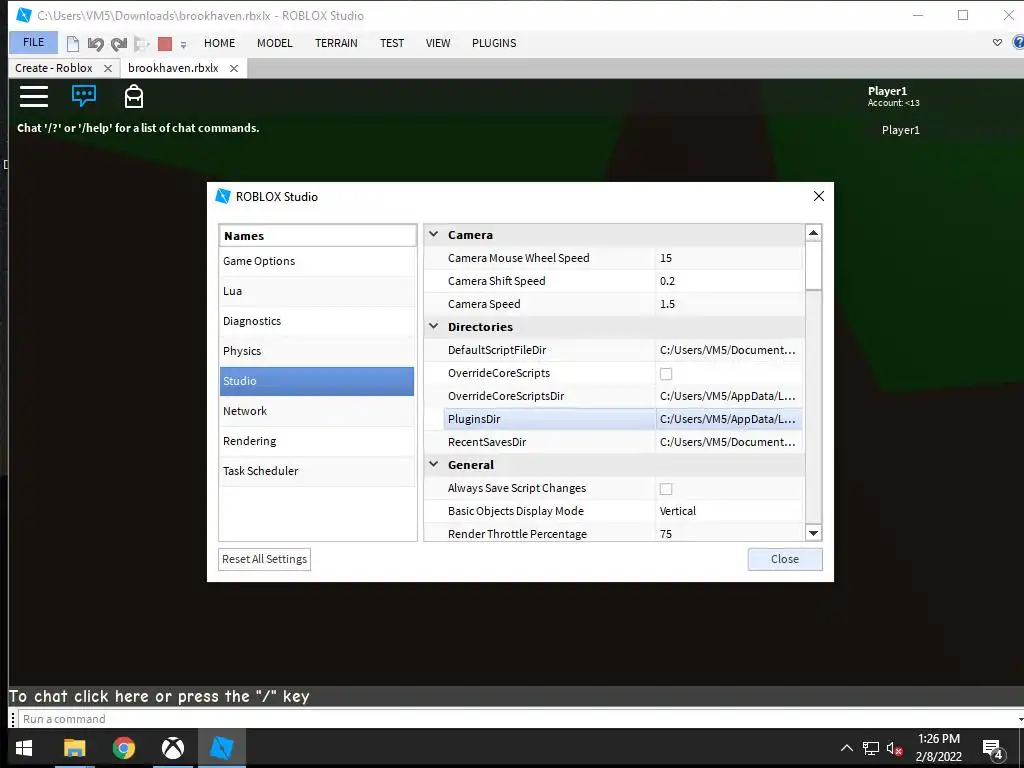This screenshot has width=1024, height=768.
Task: Close the ROBLOX Studio settings dialog via X
Action: click(819, 196)
